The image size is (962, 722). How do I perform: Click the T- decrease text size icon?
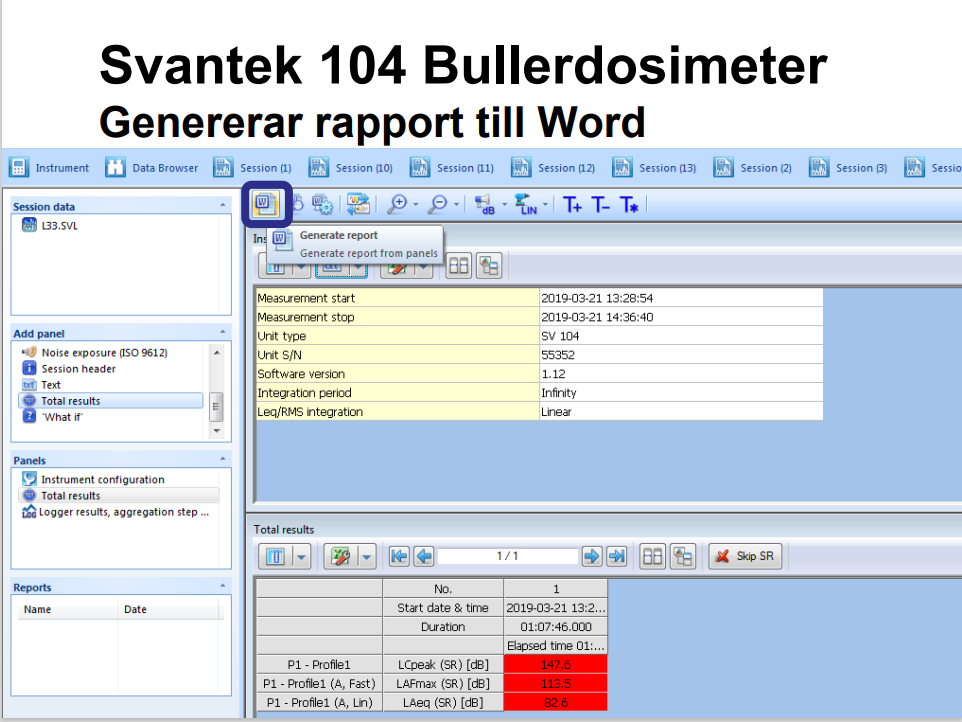[x=600, y=205]
